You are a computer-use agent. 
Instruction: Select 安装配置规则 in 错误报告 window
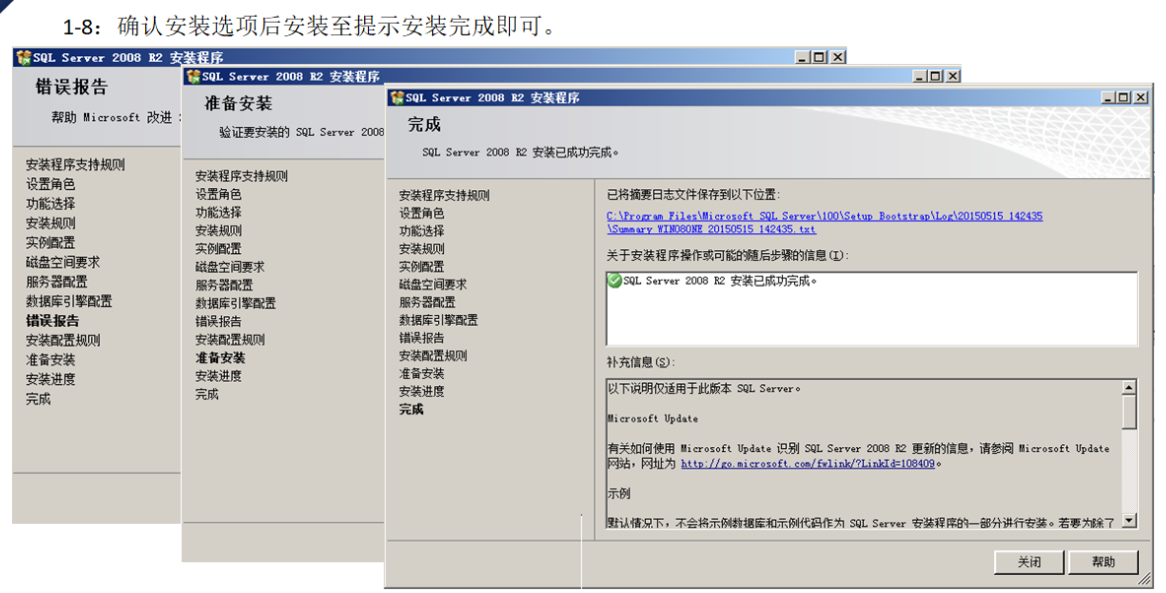click(x=62, y=341)
